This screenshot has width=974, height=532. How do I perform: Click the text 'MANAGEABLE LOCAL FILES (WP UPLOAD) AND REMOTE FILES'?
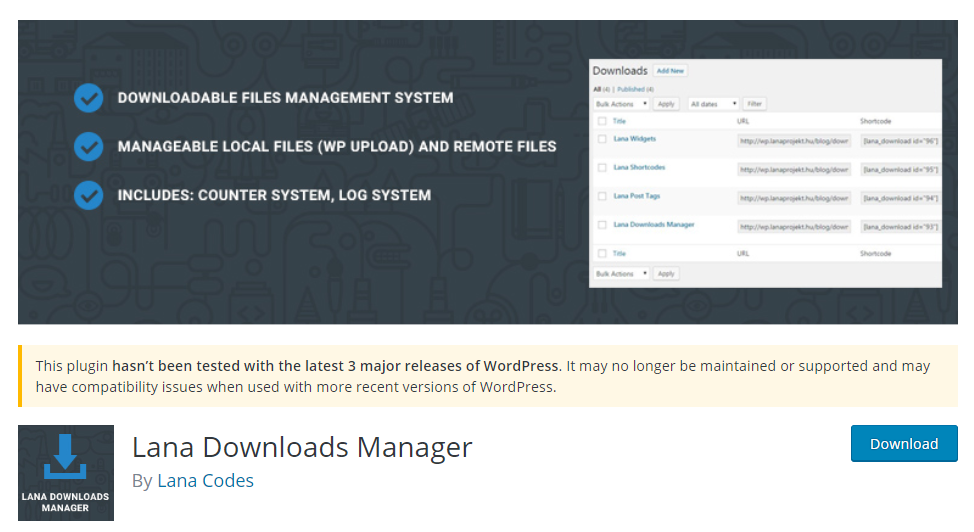point(337,147)
